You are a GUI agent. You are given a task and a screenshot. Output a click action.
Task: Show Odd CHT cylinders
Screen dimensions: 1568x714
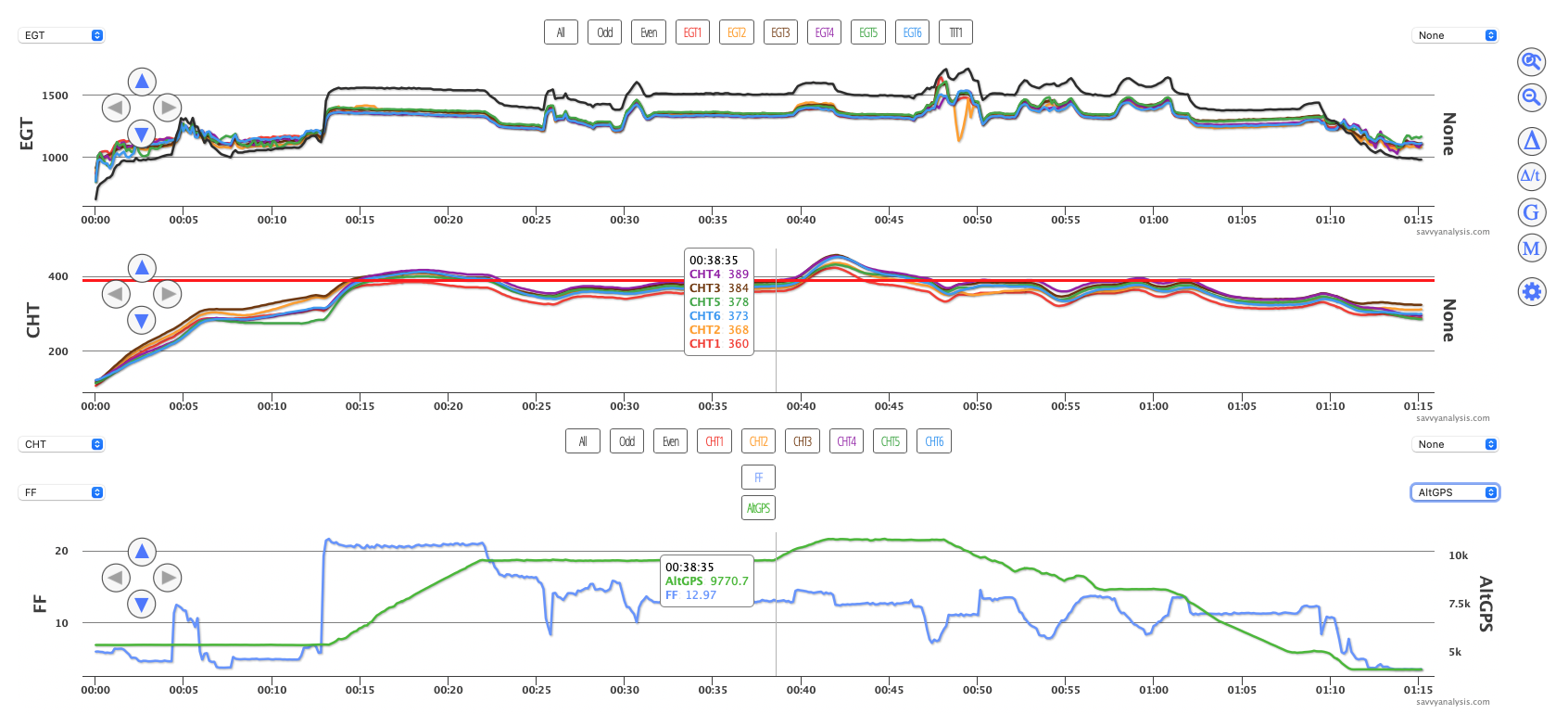[626, 441]
